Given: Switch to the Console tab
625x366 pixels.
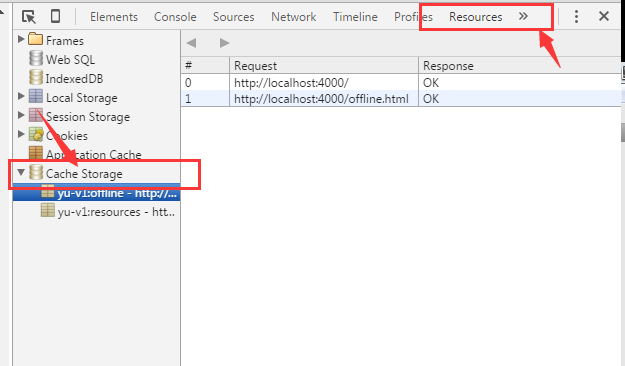Looking at the screenshot, I should pyautogui.click(x=175, y=17).
